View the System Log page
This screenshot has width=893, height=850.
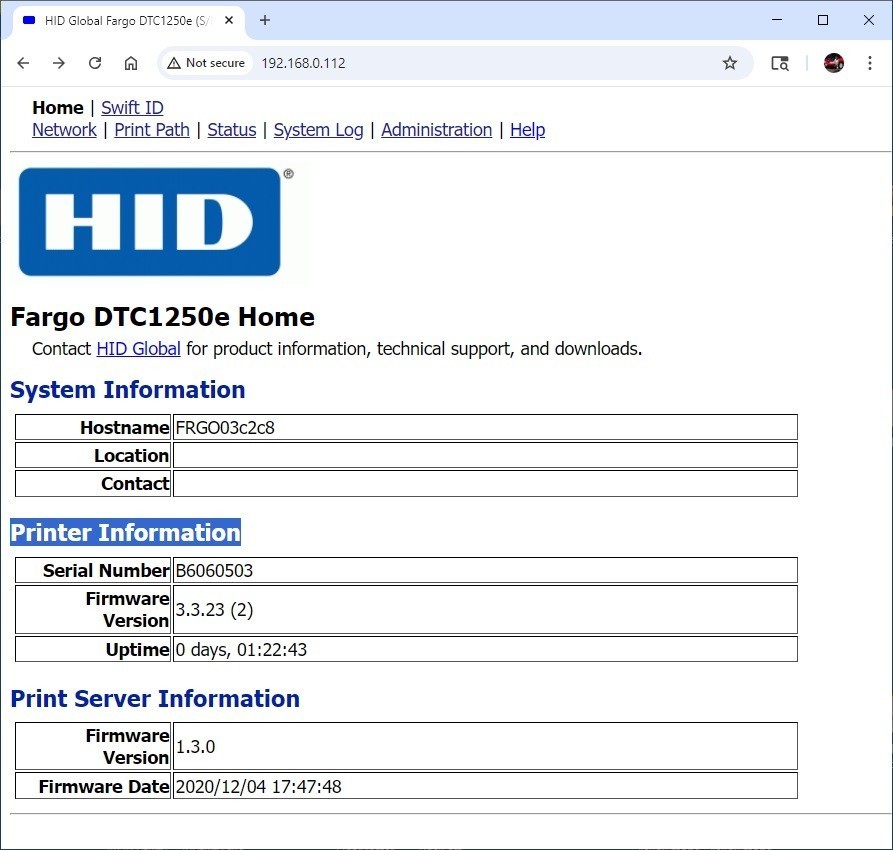point(318,130)
